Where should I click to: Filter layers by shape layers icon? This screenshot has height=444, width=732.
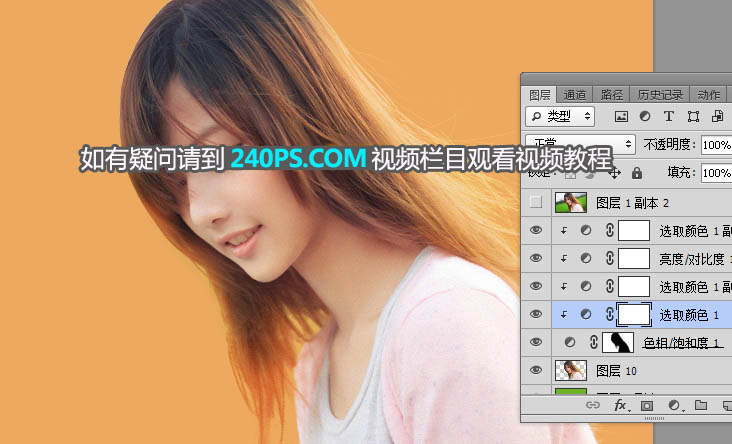[693, 117]
